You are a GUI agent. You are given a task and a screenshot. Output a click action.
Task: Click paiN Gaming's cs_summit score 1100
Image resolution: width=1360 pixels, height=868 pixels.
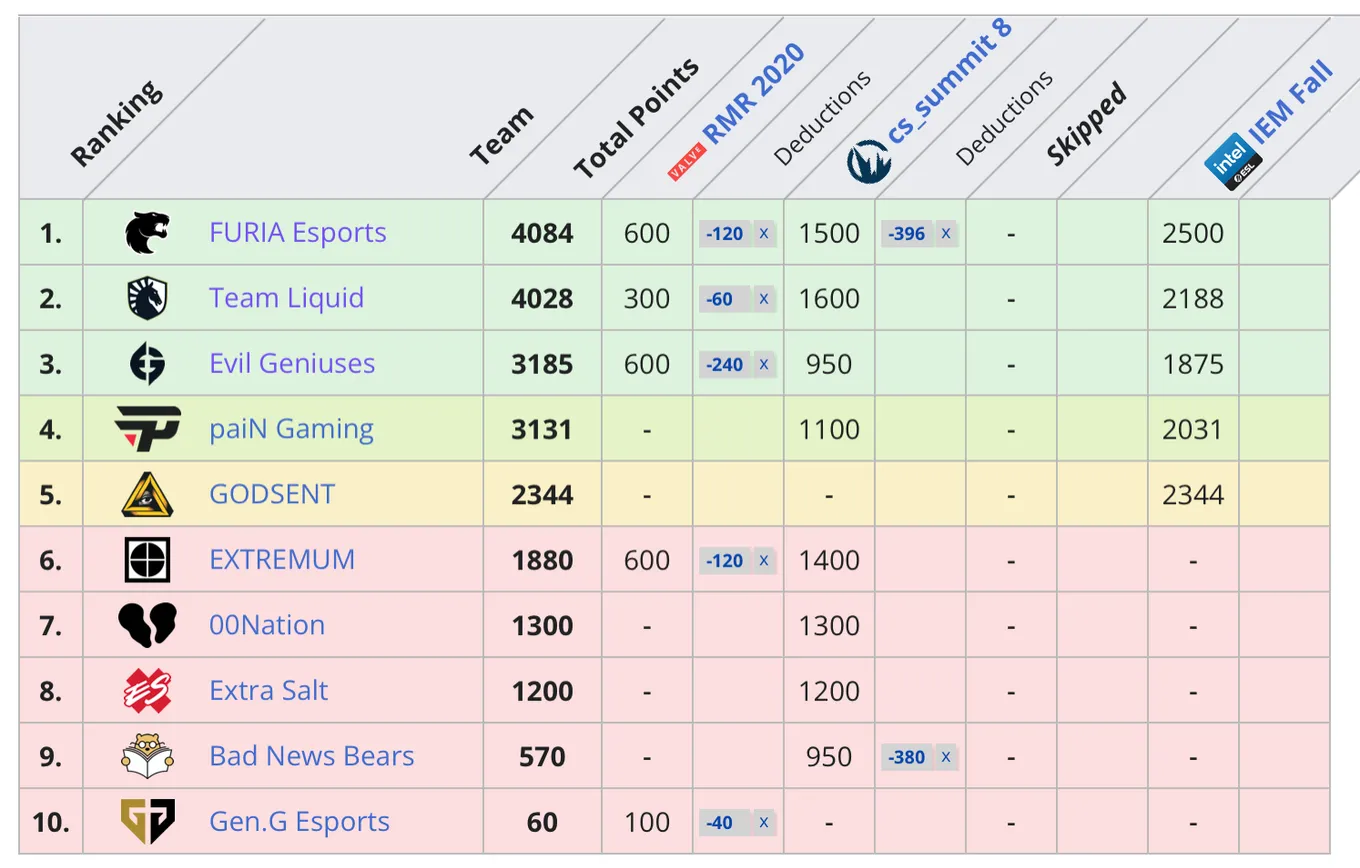(829, 429)
